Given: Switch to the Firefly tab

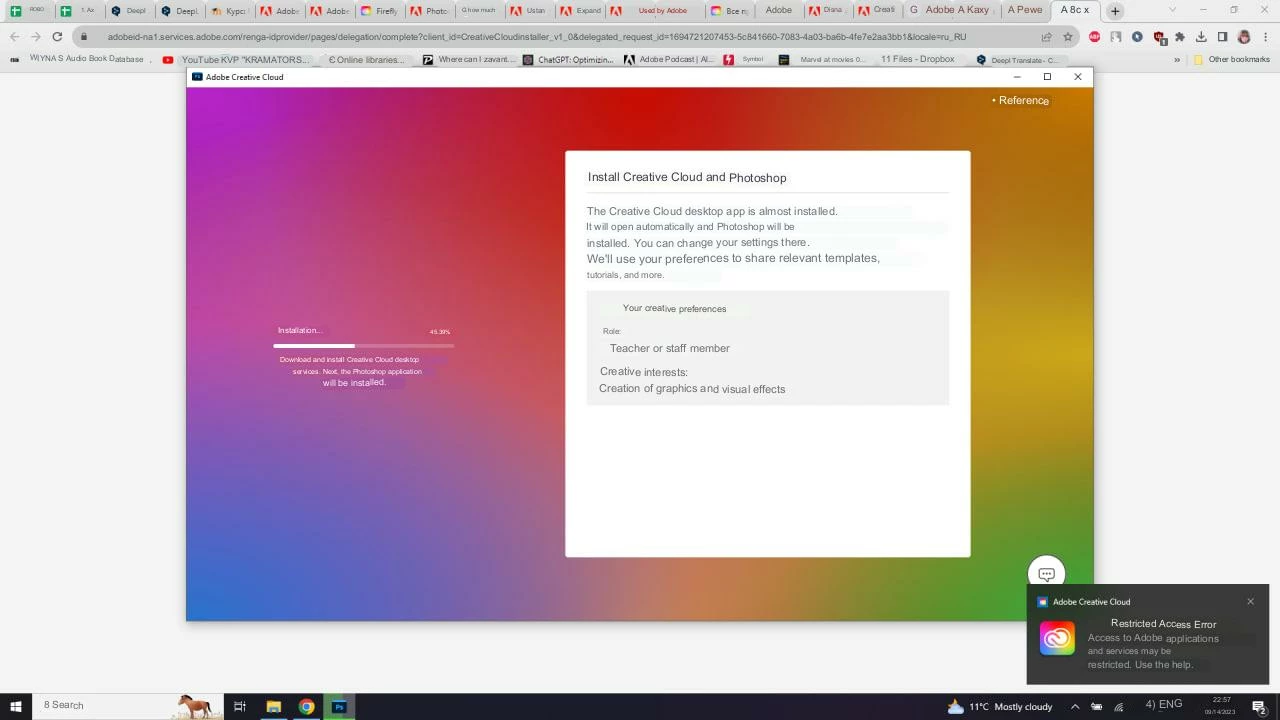Looking at the screenshot, I should click(x=378, y=11).
